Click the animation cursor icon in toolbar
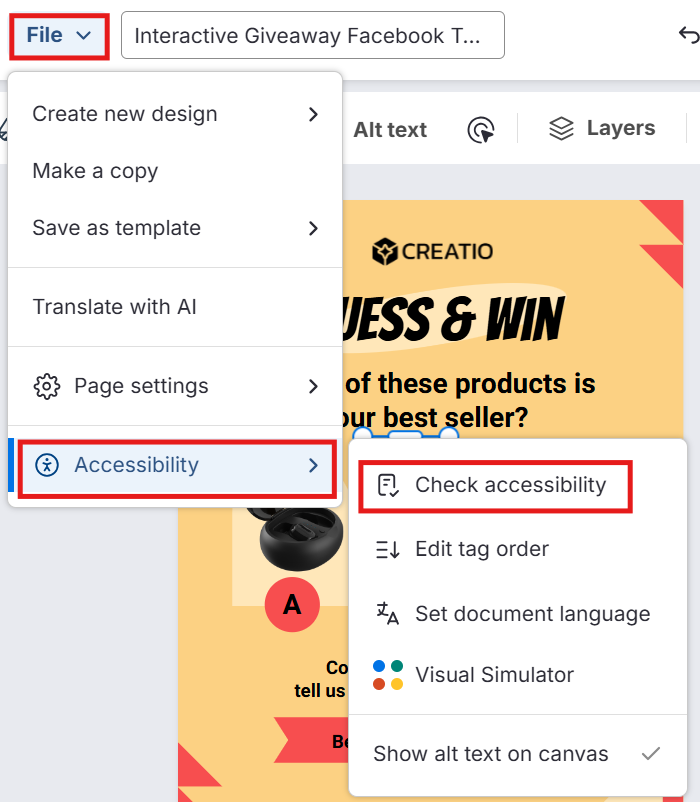Image resolution: width=700 pixels, height=802 pixels. coord(481,129)
